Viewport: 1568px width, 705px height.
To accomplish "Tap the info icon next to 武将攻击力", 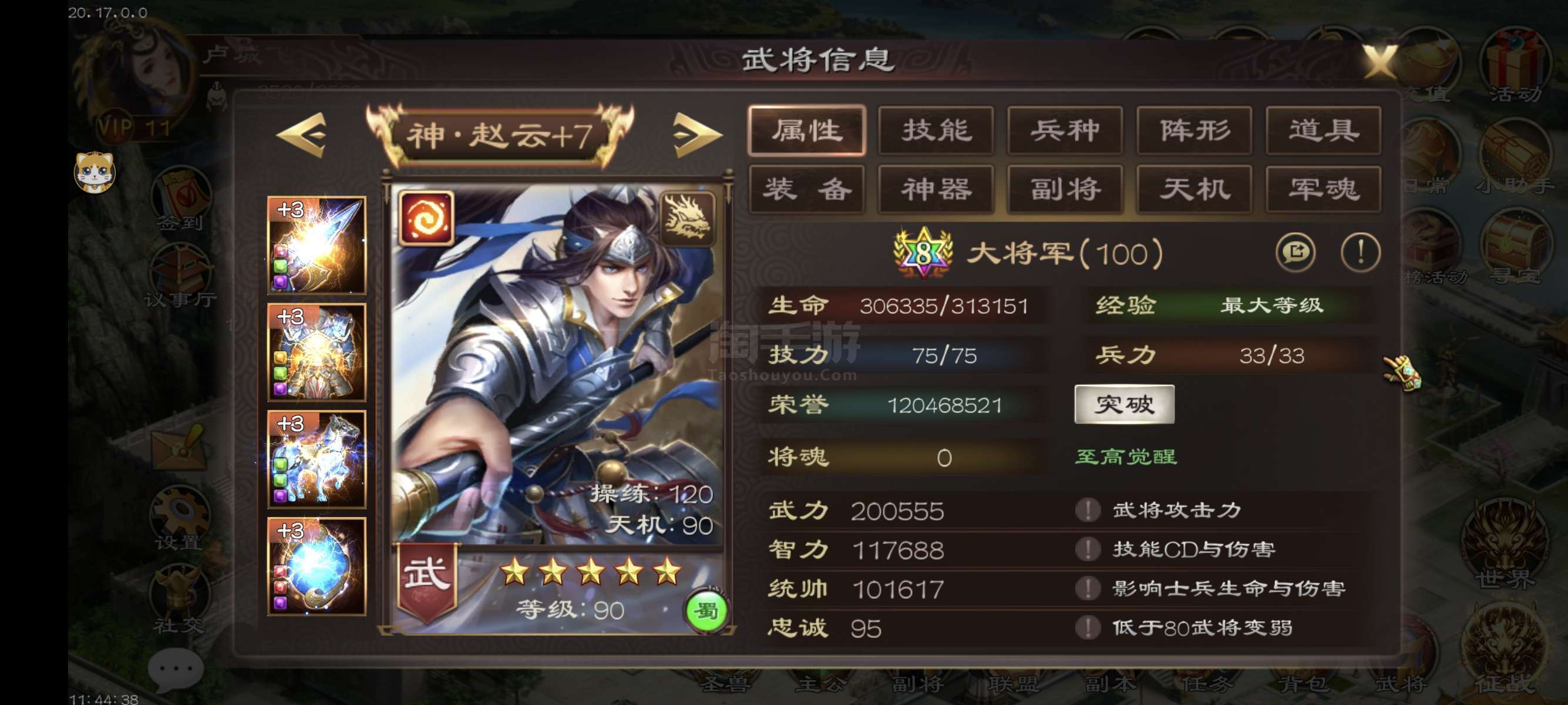I will pos(1088,509).
